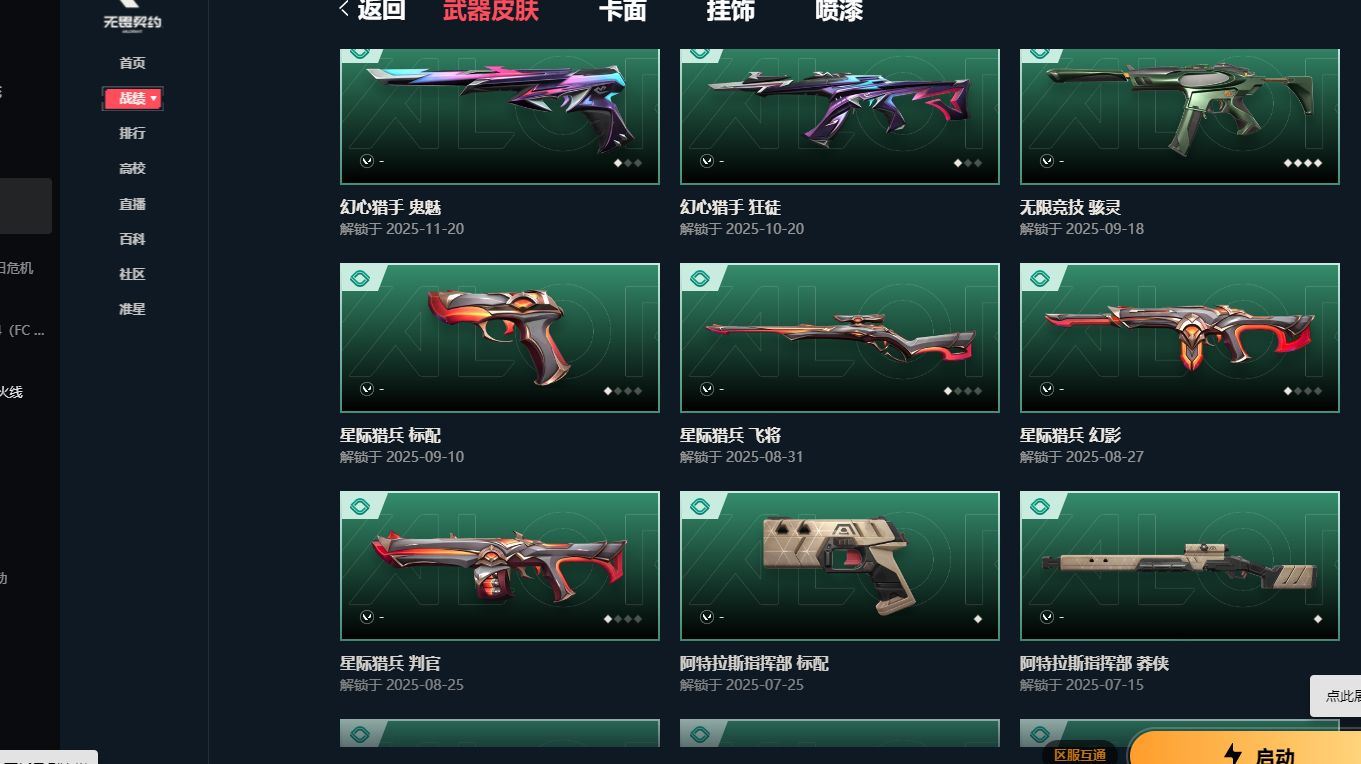Switch to the 卡面 tab
This screenshot has width=1361, height=764.
click(x=622, y=11)
